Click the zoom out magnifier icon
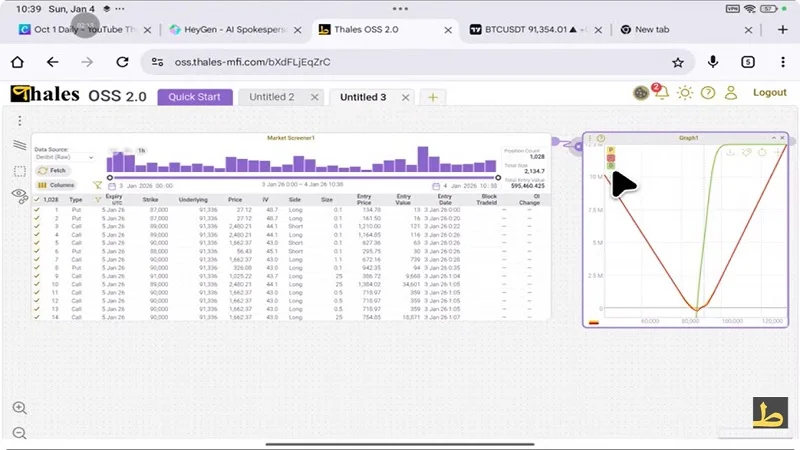The width and height of the screenshot is (800, 450). pyautogui.click(x=19, y=432)
